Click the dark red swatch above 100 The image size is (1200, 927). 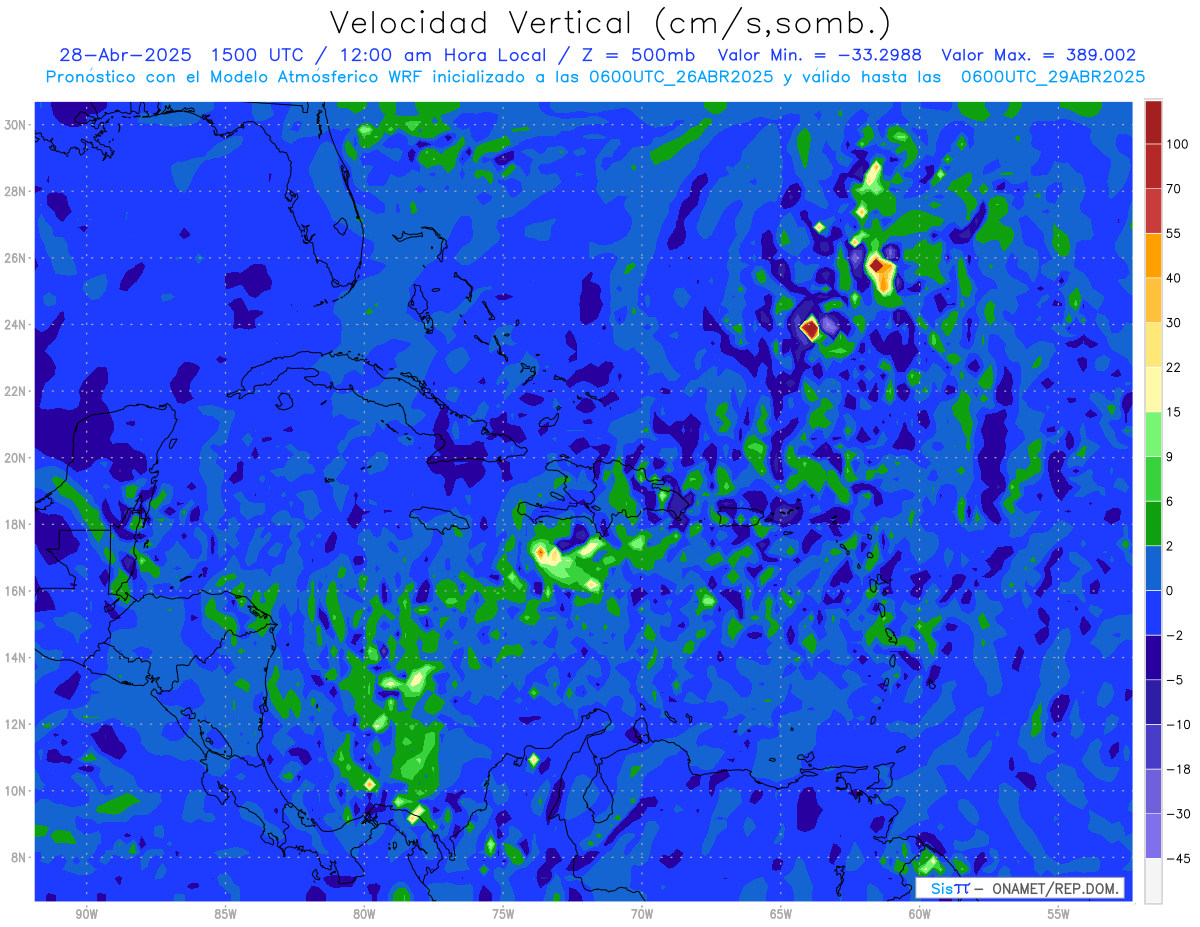(1154, 122)
